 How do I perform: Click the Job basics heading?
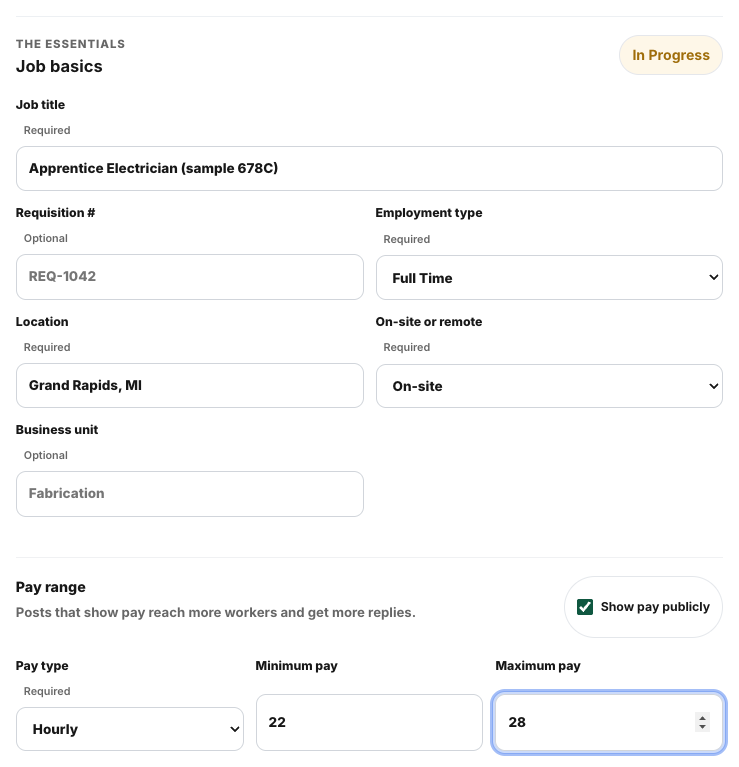(x=59, y=66)
